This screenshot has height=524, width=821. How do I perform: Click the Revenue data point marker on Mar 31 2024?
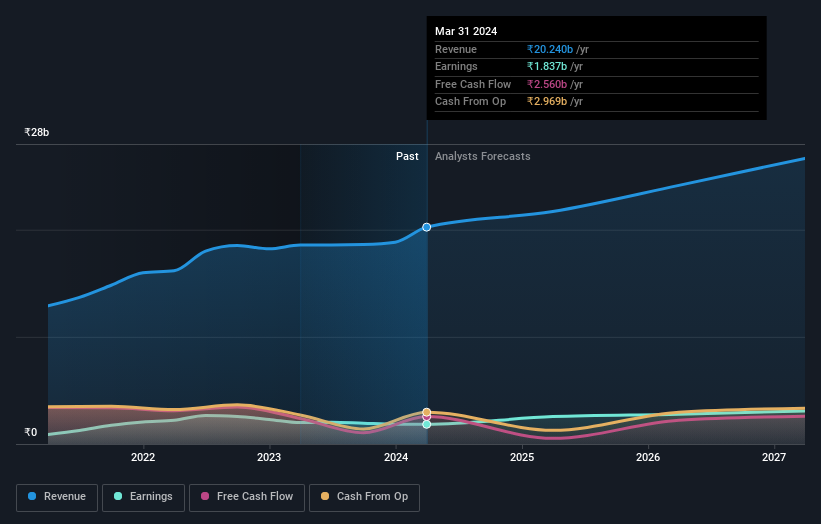pyautogui.click(x=427, y=227)
